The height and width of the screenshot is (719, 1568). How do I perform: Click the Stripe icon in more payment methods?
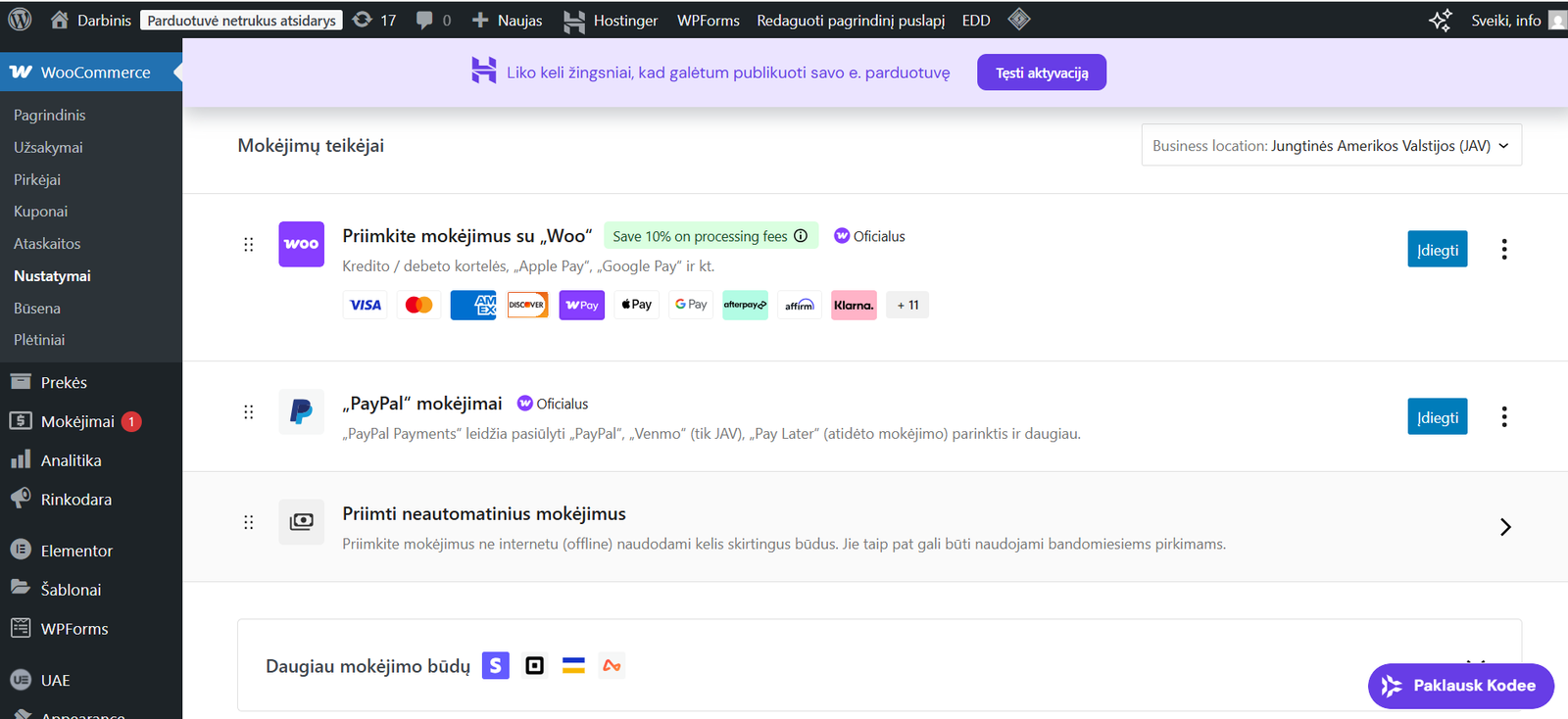(x=496, y=666)
